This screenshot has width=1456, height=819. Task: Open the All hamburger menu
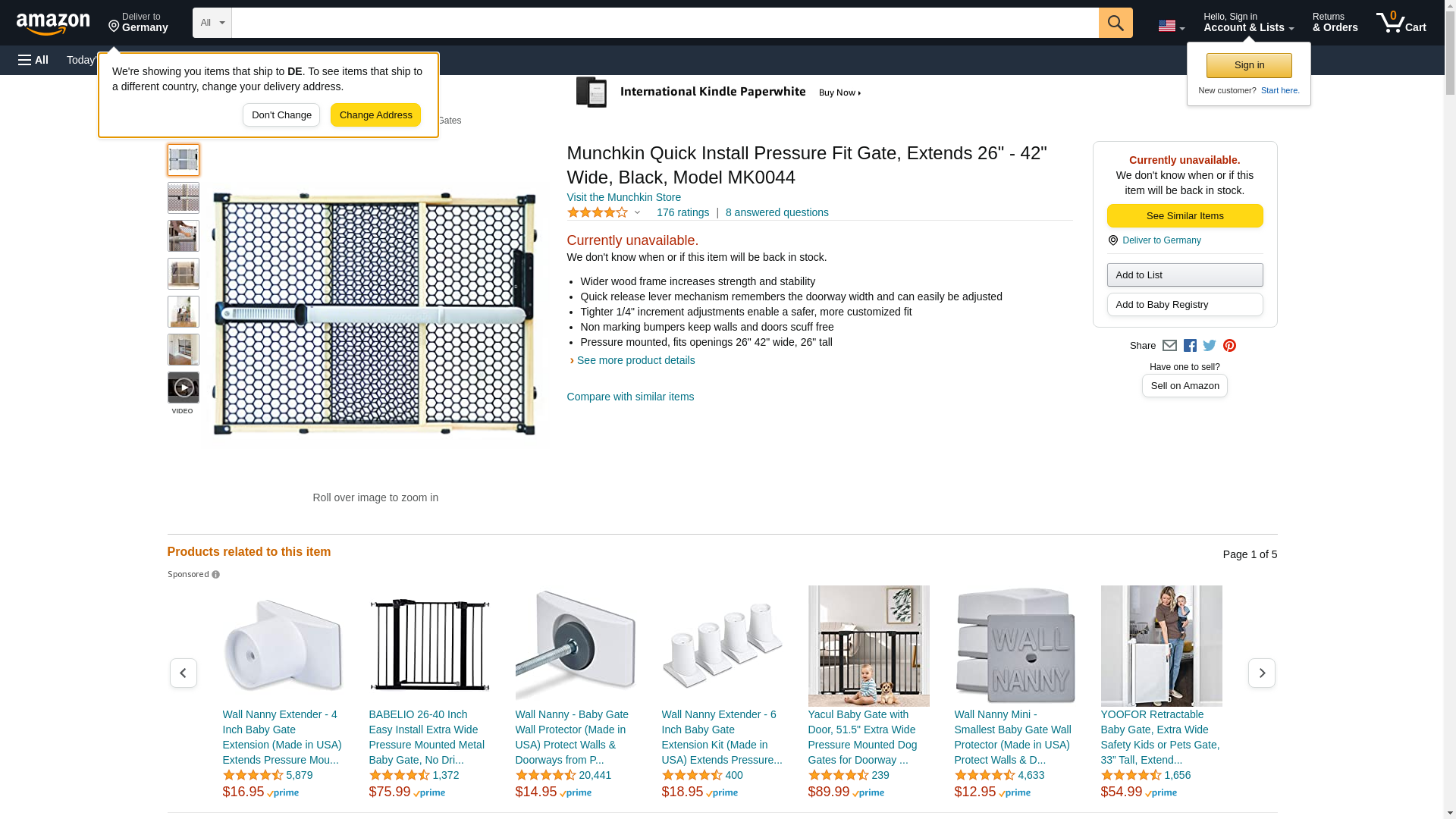click(x=33, y=60)
